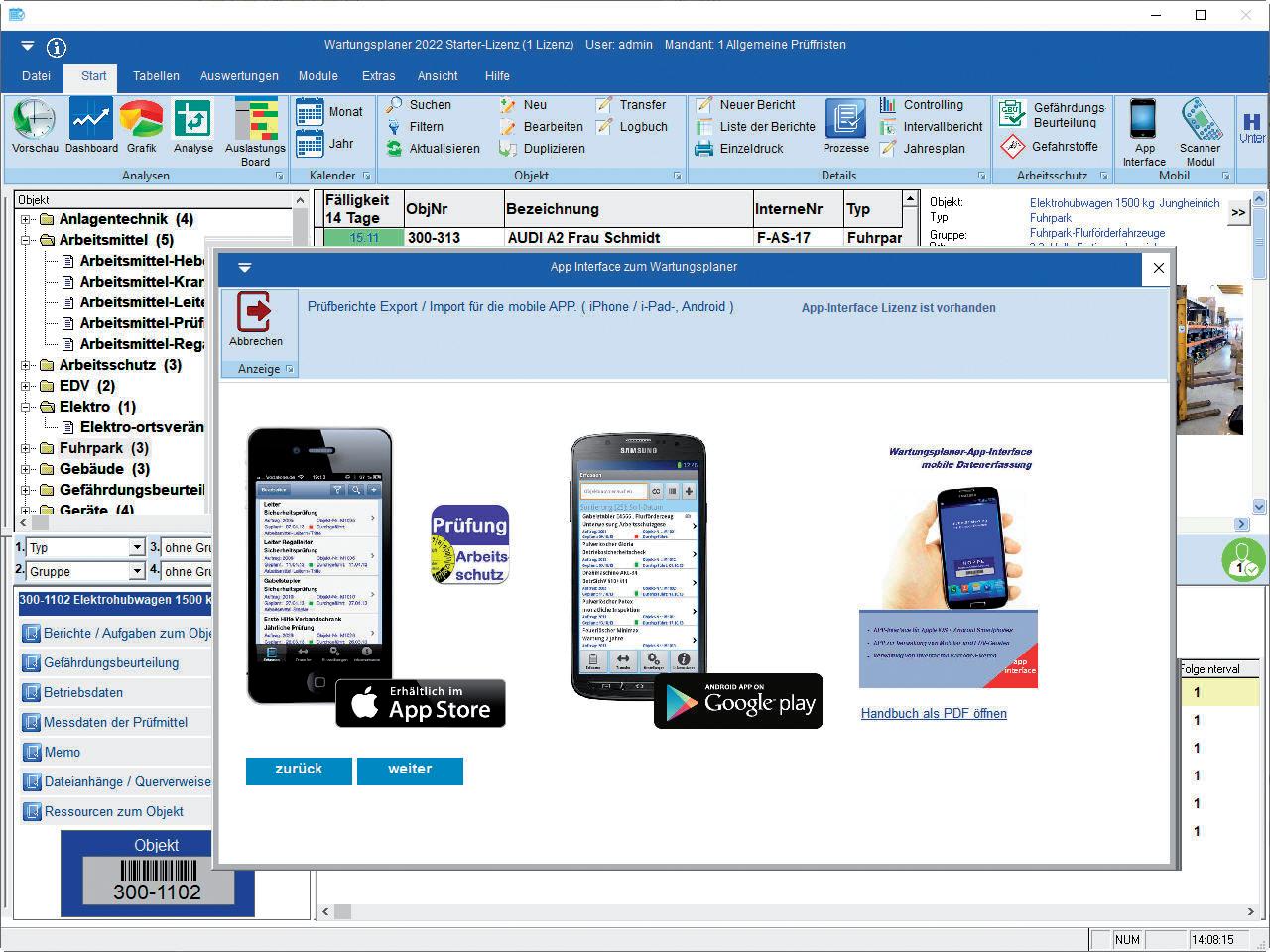Image resolution: width=1270 pixels, height=952 pixels.
Task: Expand the Fuhrpark (3) tree node
Action: (26, 448)
